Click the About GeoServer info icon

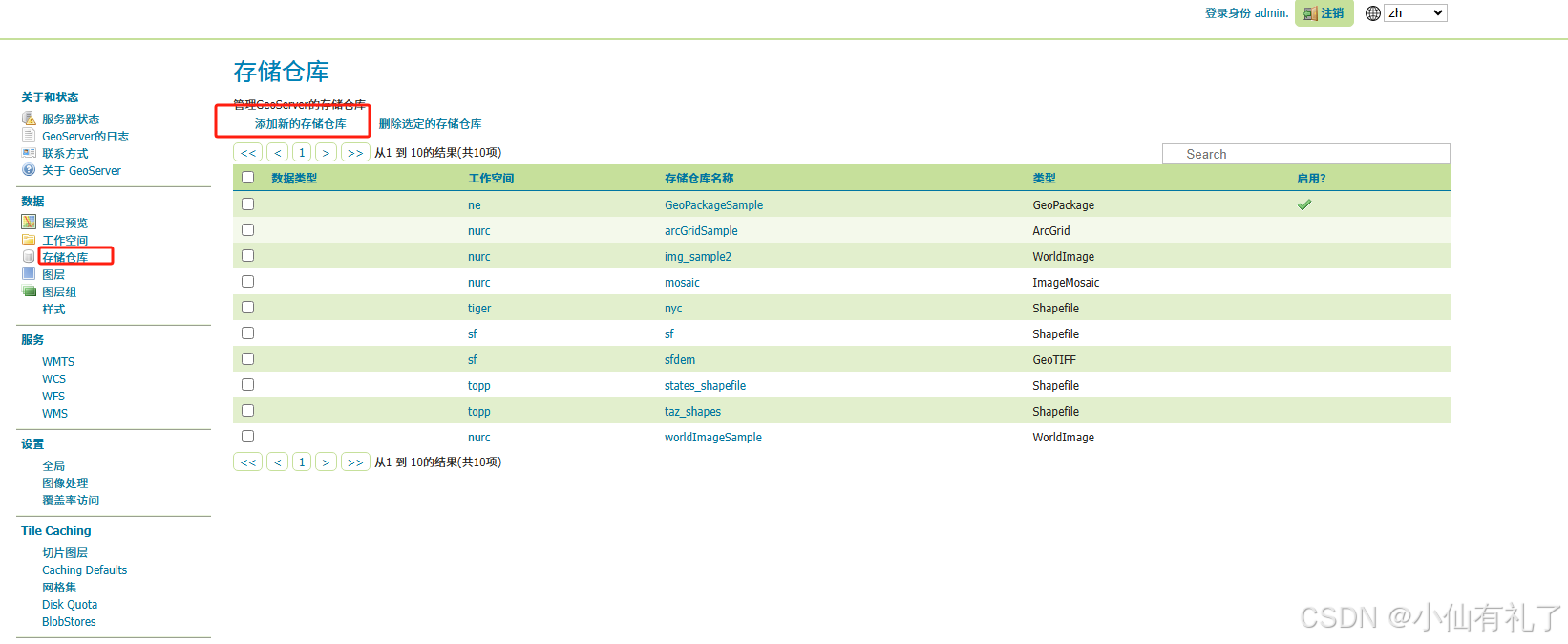tap(29, 170)
